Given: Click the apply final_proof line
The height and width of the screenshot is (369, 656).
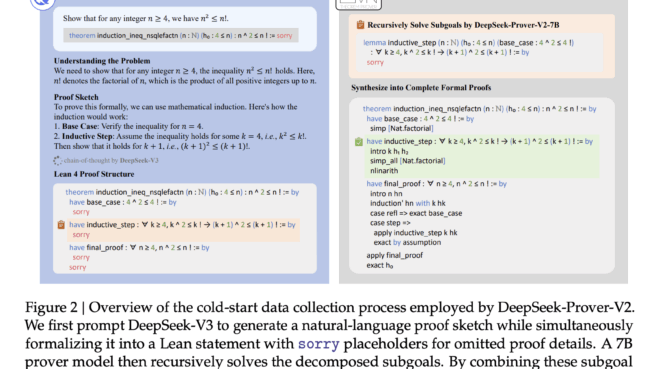Looking at the screenshot, I should (395, 255).
